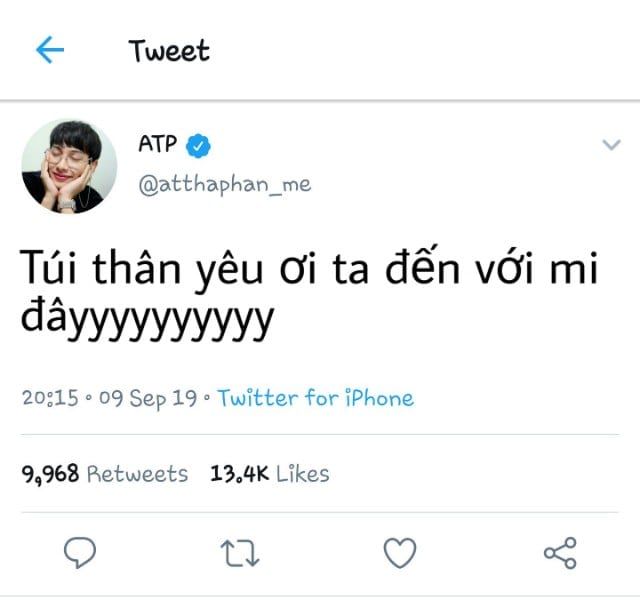Click the 20:15 timestamp
This screenshot has height=600, width=640.
pyautogui.click(x=50, y=398)
